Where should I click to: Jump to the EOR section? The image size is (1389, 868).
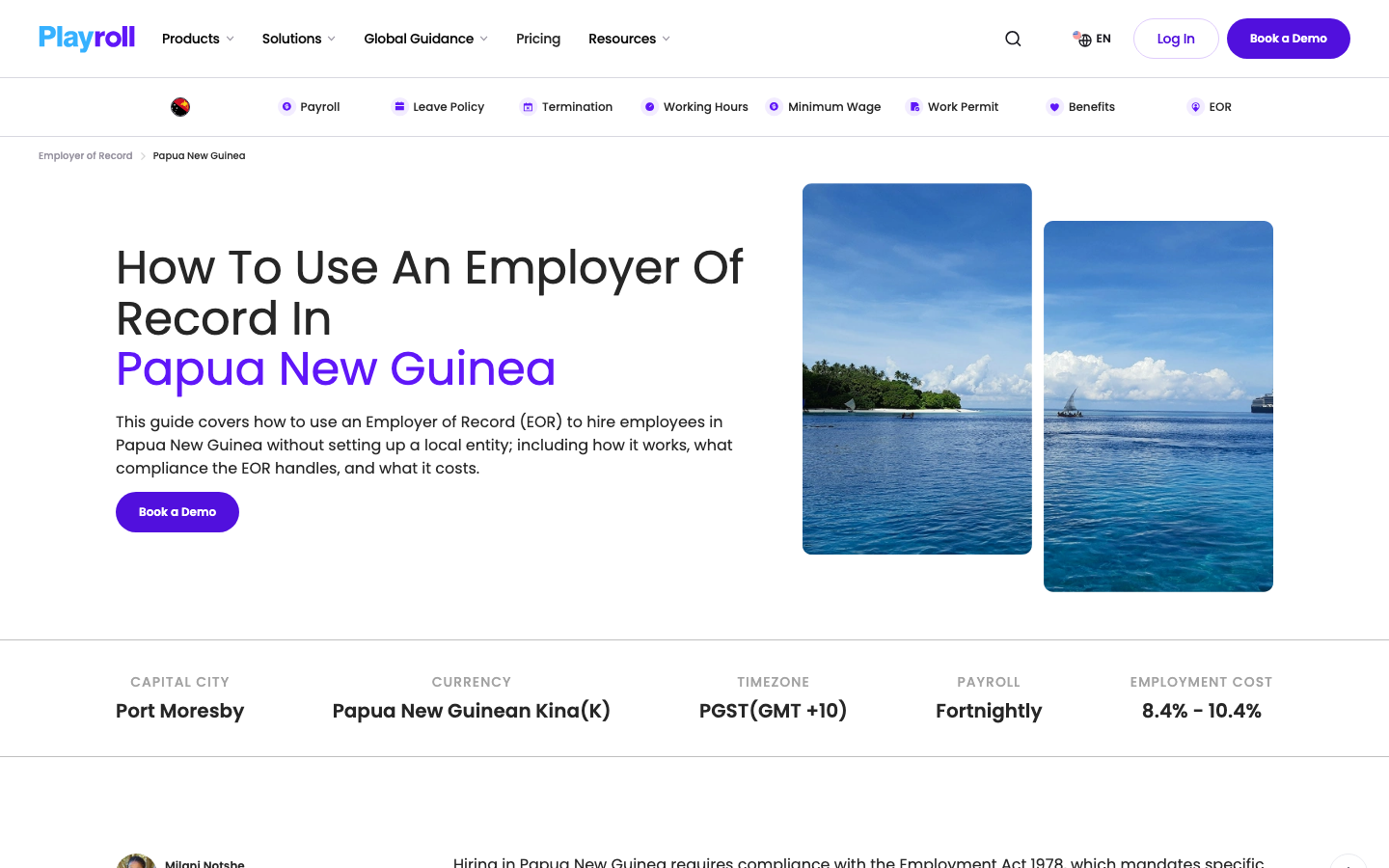1210,107
